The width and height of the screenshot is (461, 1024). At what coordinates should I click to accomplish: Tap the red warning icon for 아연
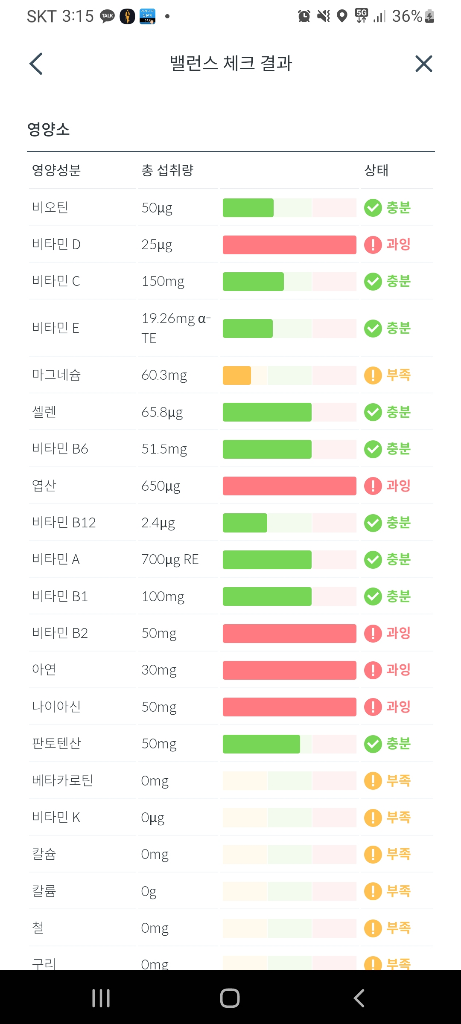373,670
